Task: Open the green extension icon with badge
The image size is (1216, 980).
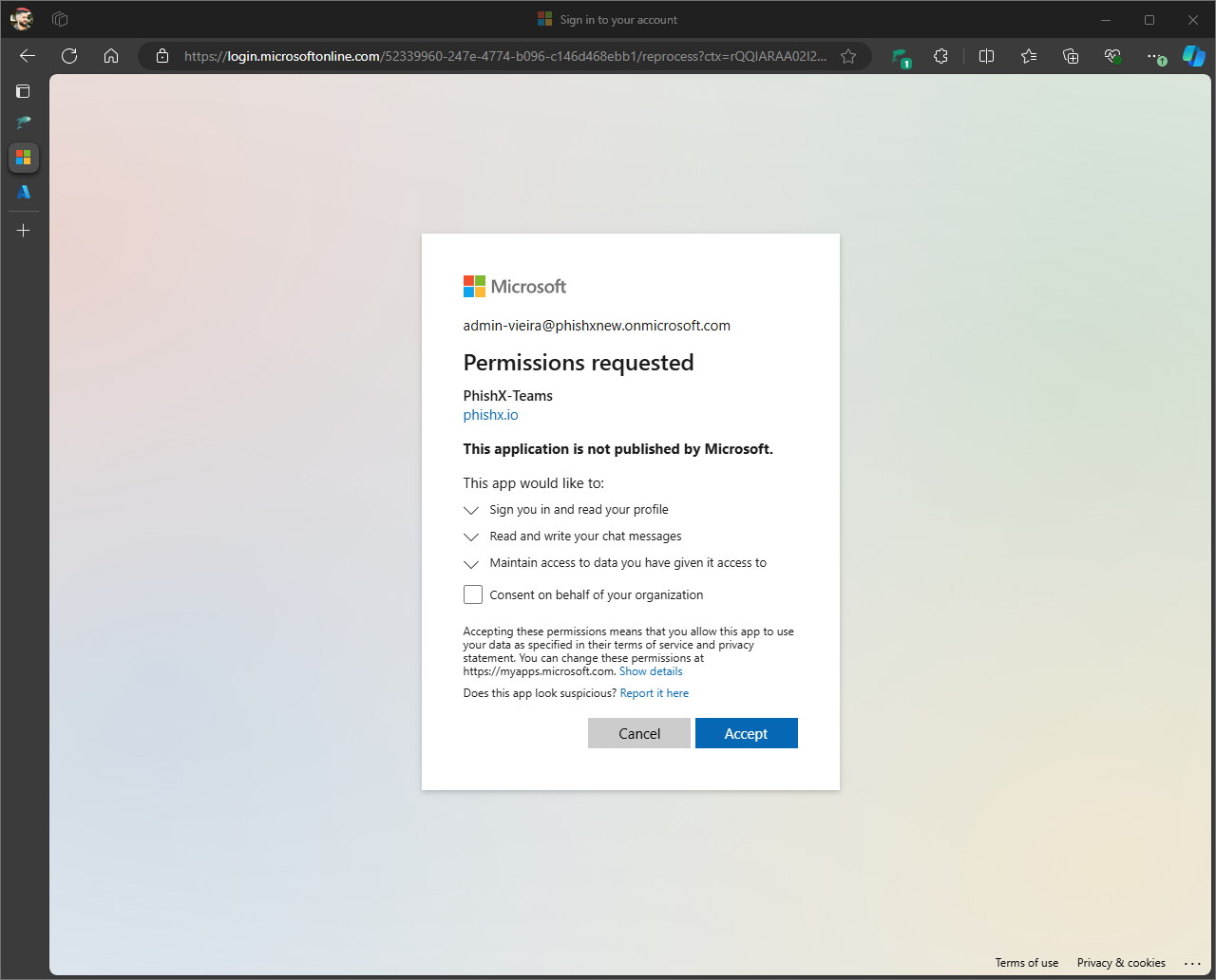Action: (x=901, y=57)
